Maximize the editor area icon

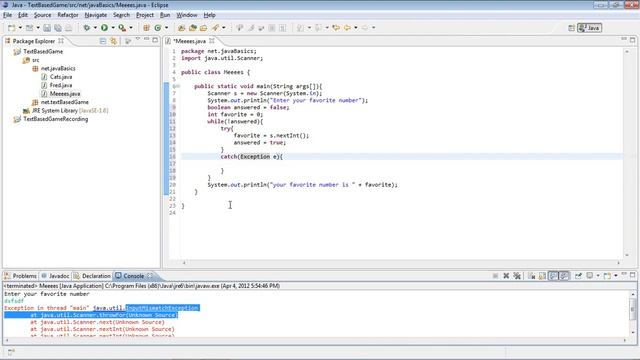tap(633, 40)
